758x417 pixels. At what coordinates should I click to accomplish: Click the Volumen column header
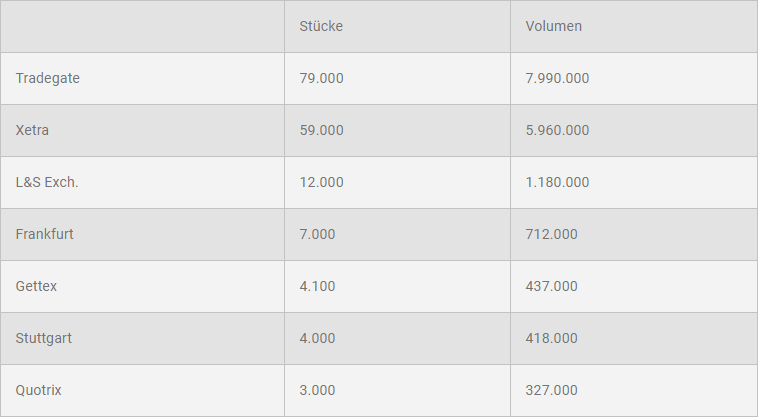pos(553,26)
